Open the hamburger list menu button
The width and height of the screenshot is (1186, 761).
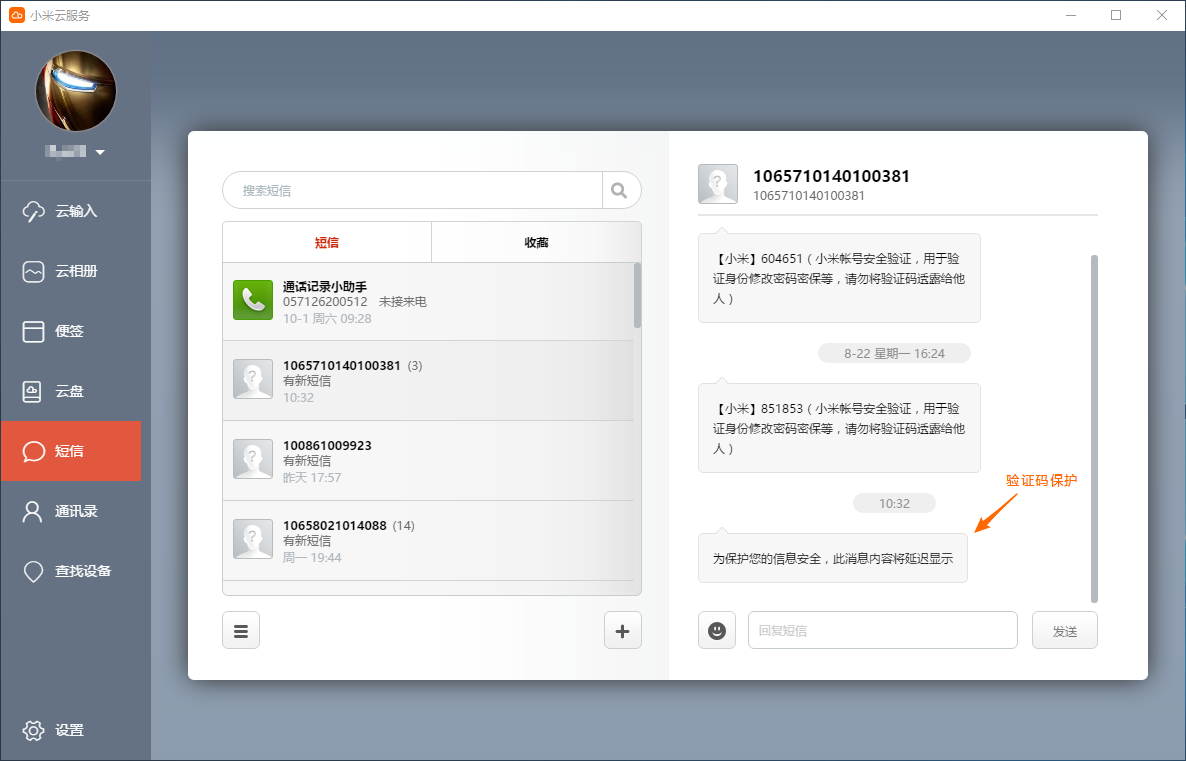pos(241,630)
